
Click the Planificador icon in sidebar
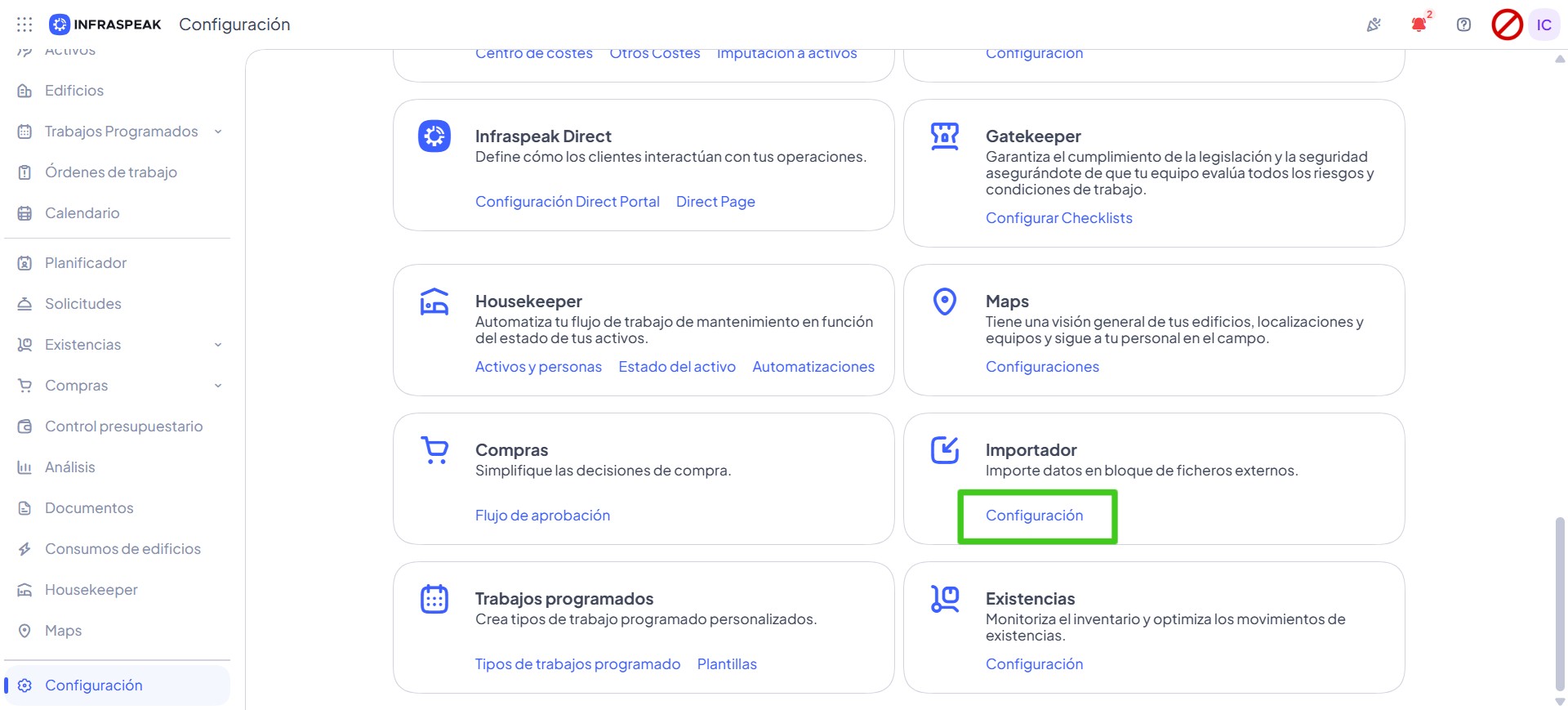(24, 263)
